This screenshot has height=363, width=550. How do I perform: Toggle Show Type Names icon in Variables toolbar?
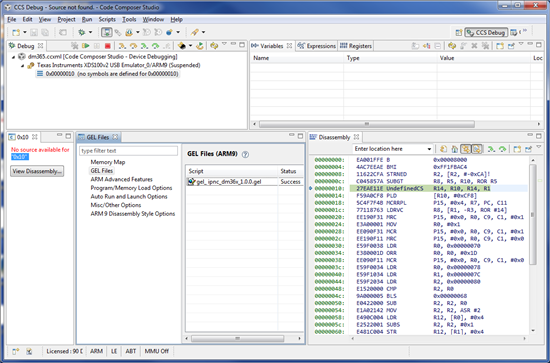pos(415,46)
